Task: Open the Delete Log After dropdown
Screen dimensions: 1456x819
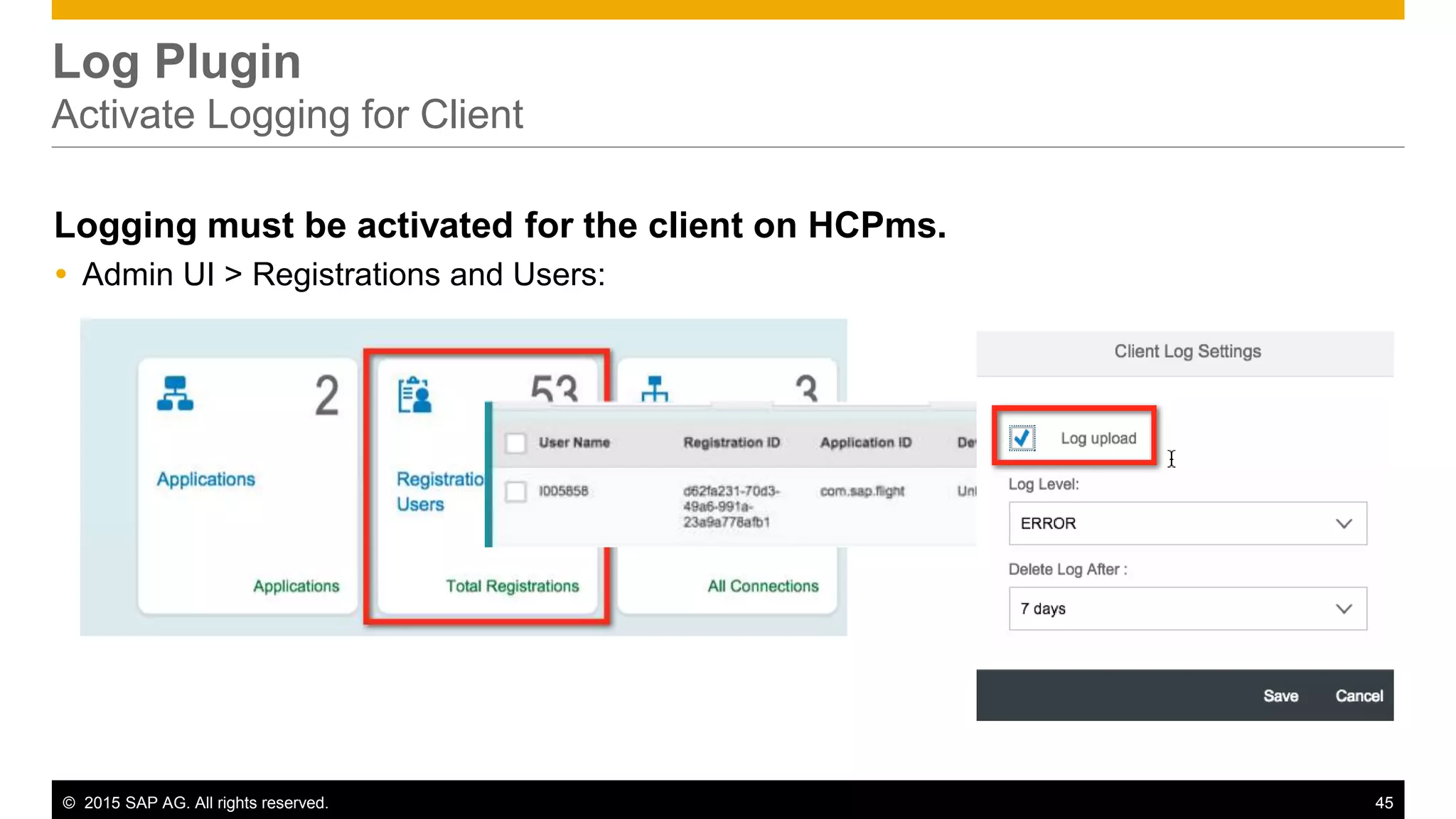Action: click(x=1187, y=609)
